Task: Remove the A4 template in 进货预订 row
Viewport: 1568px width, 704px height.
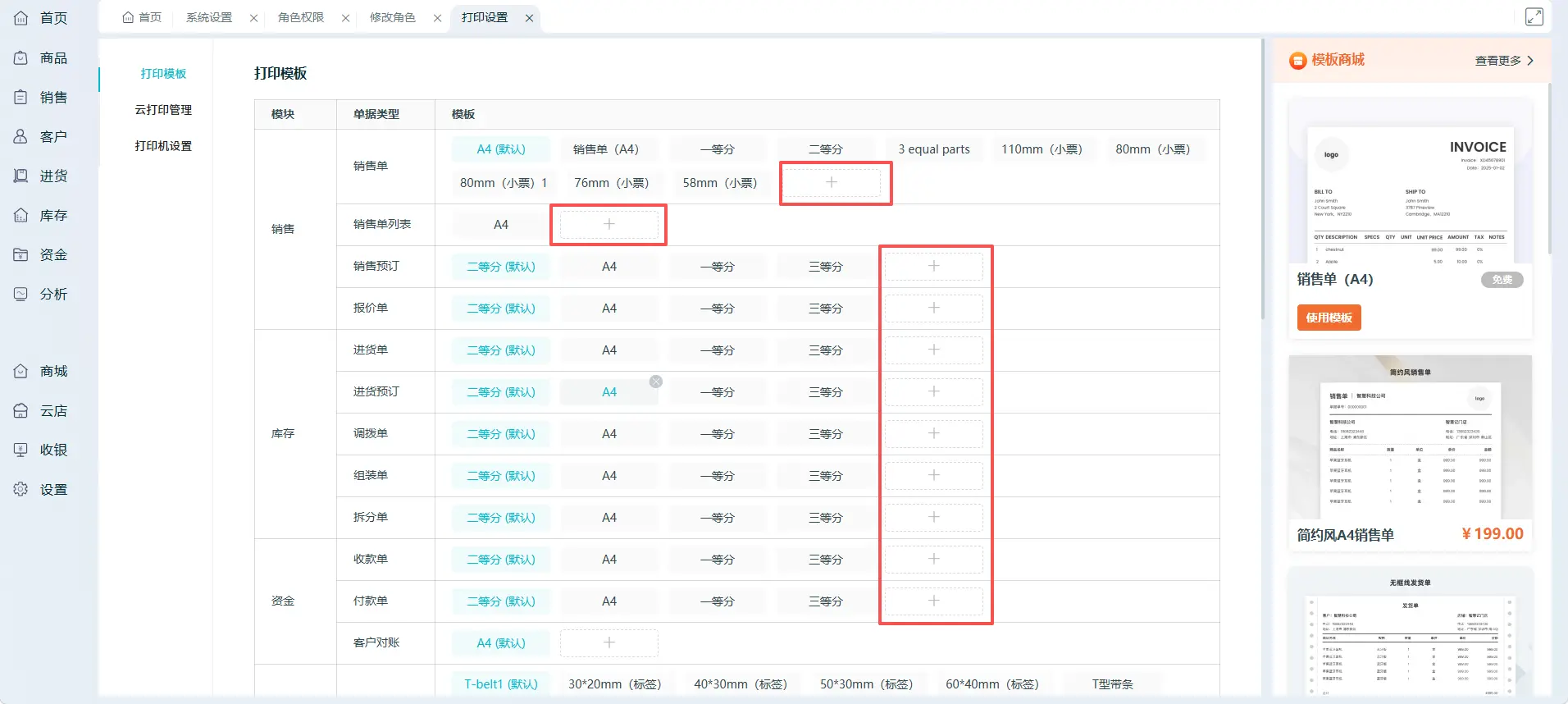Action: tap(656, 382)
